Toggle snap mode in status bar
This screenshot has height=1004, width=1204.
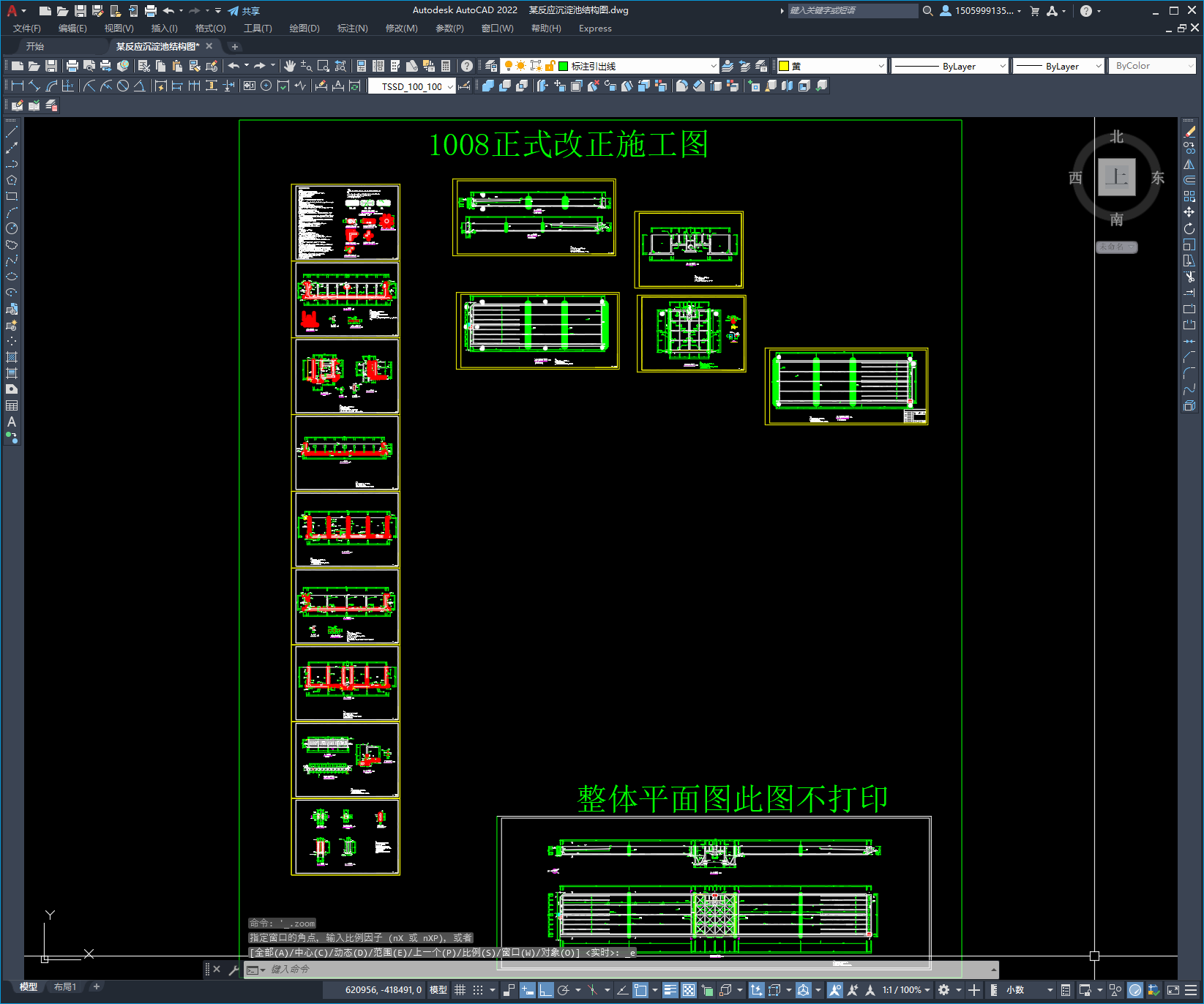point(478,990)
